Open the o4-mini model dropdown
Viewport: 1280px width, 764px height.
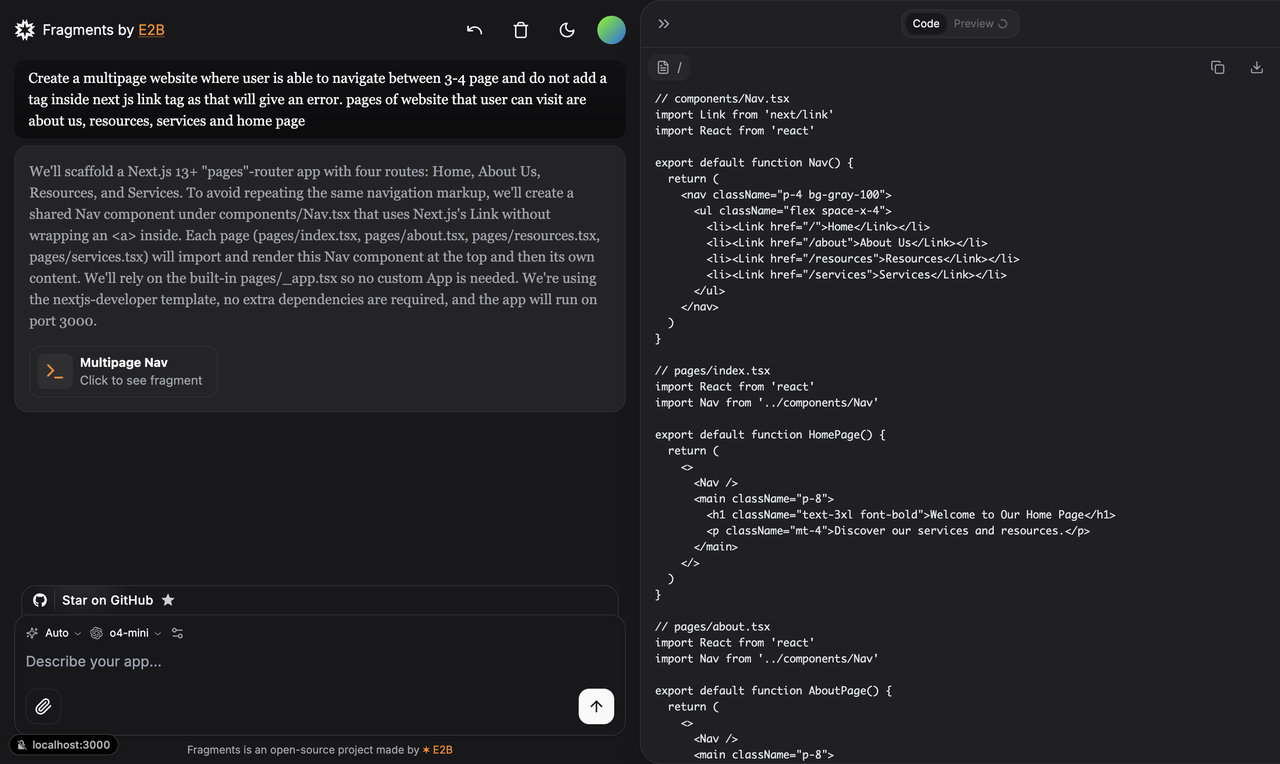pos(126,633)
